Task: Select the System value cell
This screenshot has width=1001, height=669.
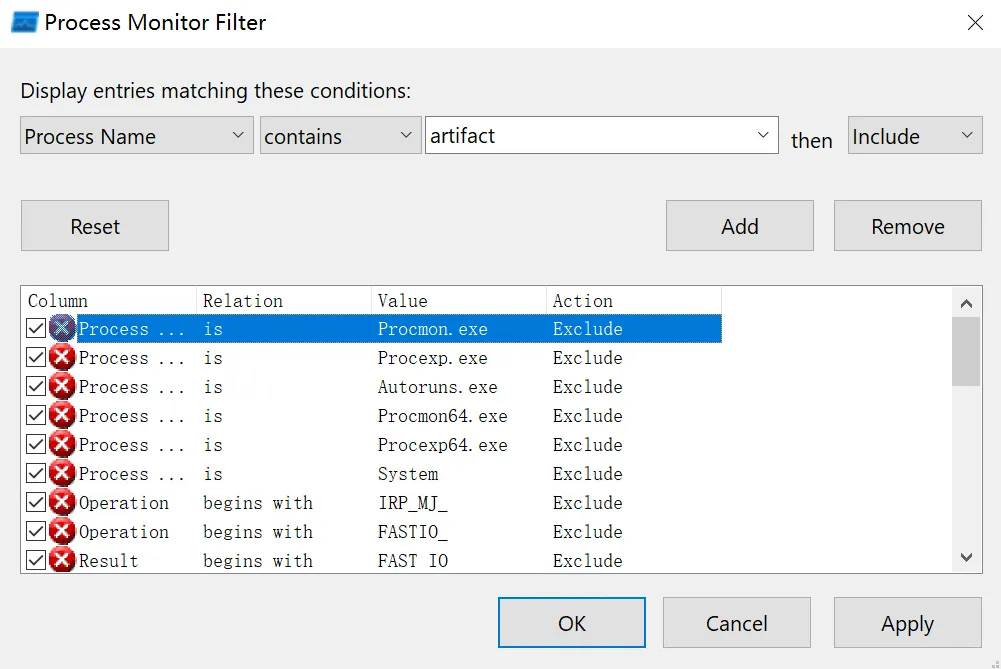Action: tap(408, 473)
